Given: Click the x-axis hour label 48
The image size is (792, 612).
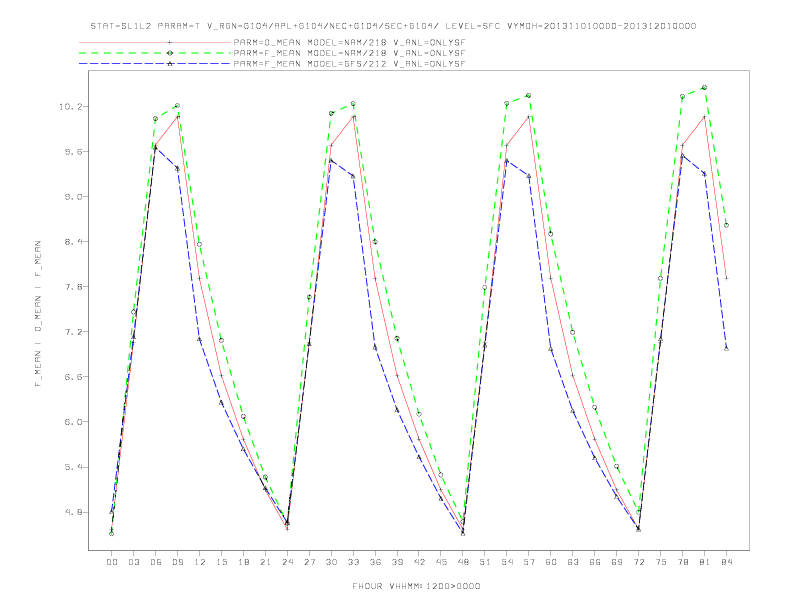Looking at the screenshot, I should tap(463, 562).
